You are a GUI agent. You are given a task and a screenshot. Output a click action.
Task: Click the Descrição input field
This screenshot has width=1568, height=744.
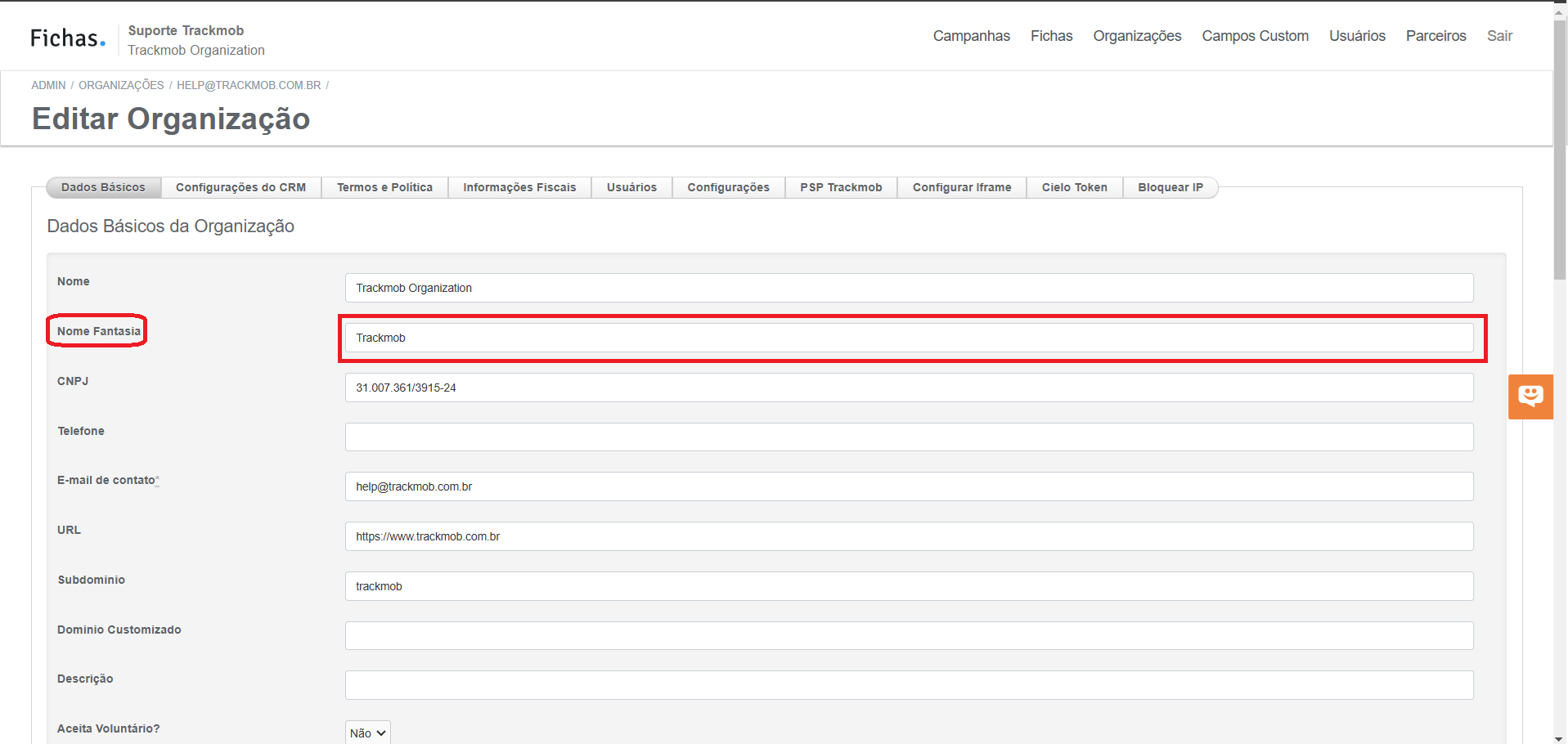pos(909,685)
